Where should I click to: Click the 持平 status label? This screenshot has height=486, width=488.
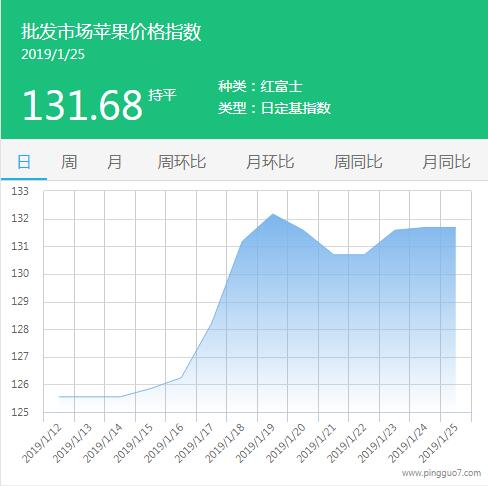pos(162,95)
